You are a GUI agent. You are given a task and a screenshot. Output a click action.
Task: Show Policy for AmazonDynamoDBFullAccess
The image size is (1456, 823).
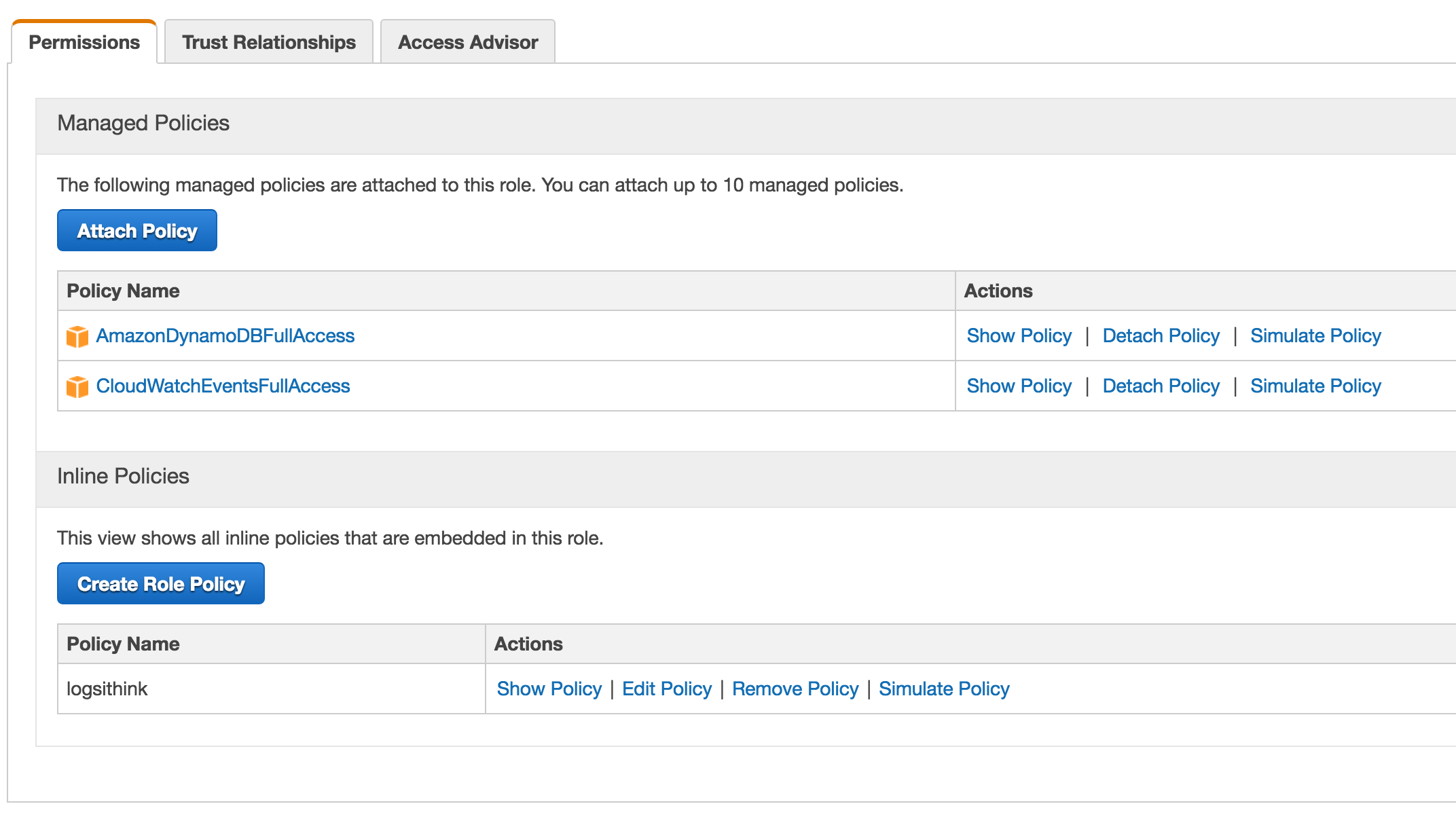coord(1019,335)
